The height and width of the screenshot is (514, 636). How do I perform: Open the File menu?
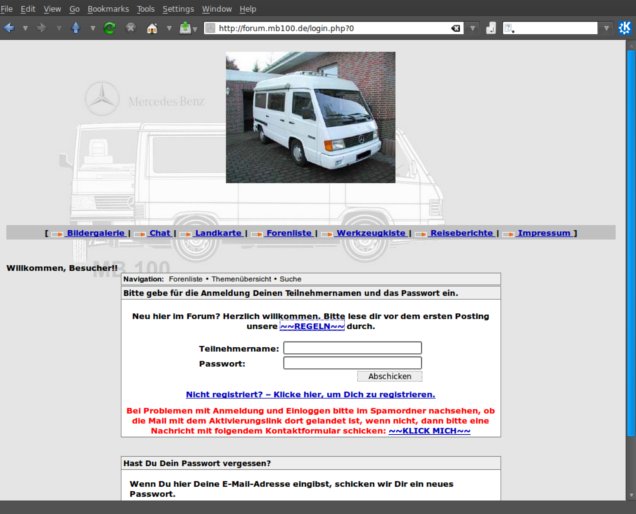click(6, 9)
